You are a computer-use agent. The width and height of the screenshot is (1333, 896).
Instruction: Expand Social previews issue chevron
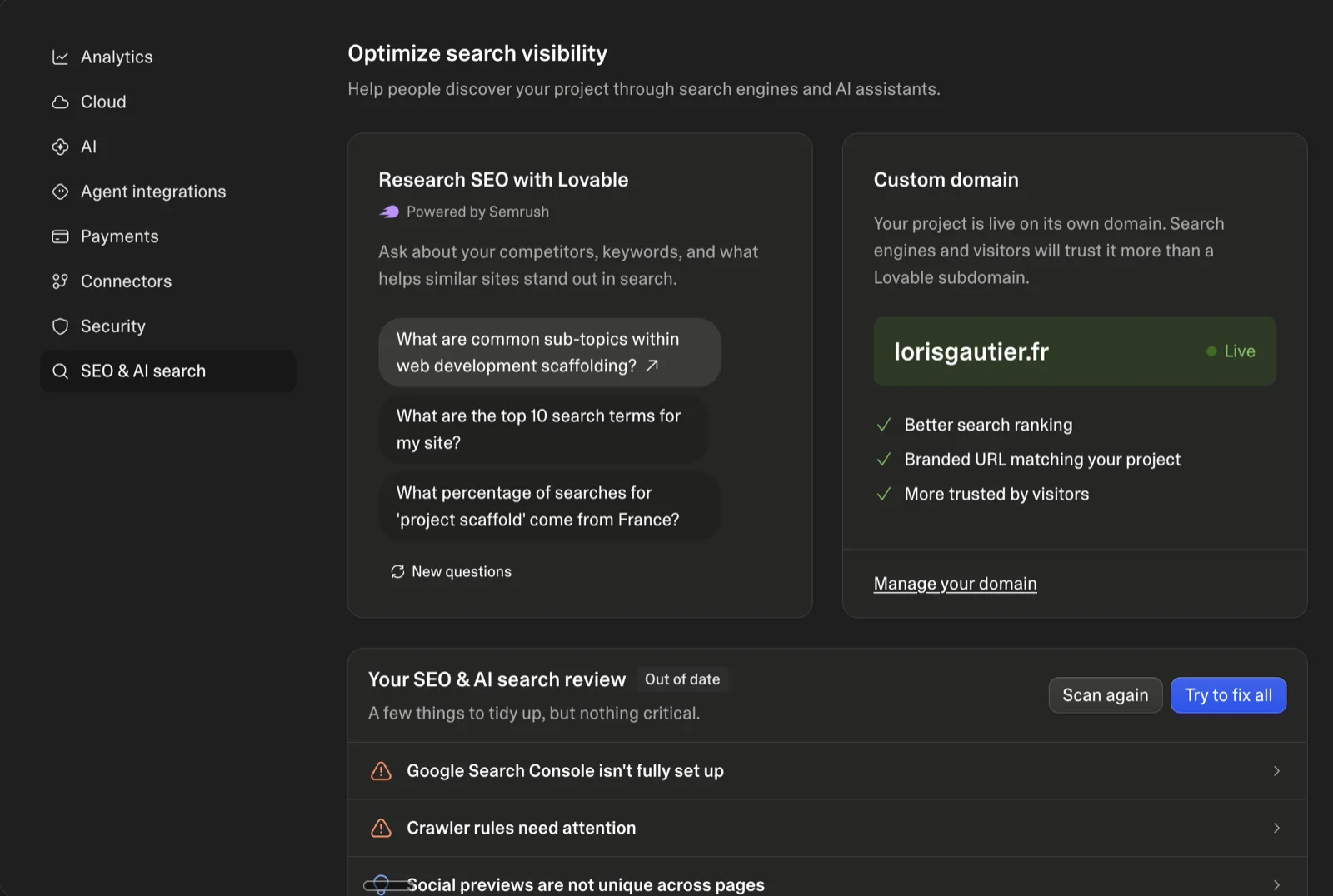click(1276, 885)
